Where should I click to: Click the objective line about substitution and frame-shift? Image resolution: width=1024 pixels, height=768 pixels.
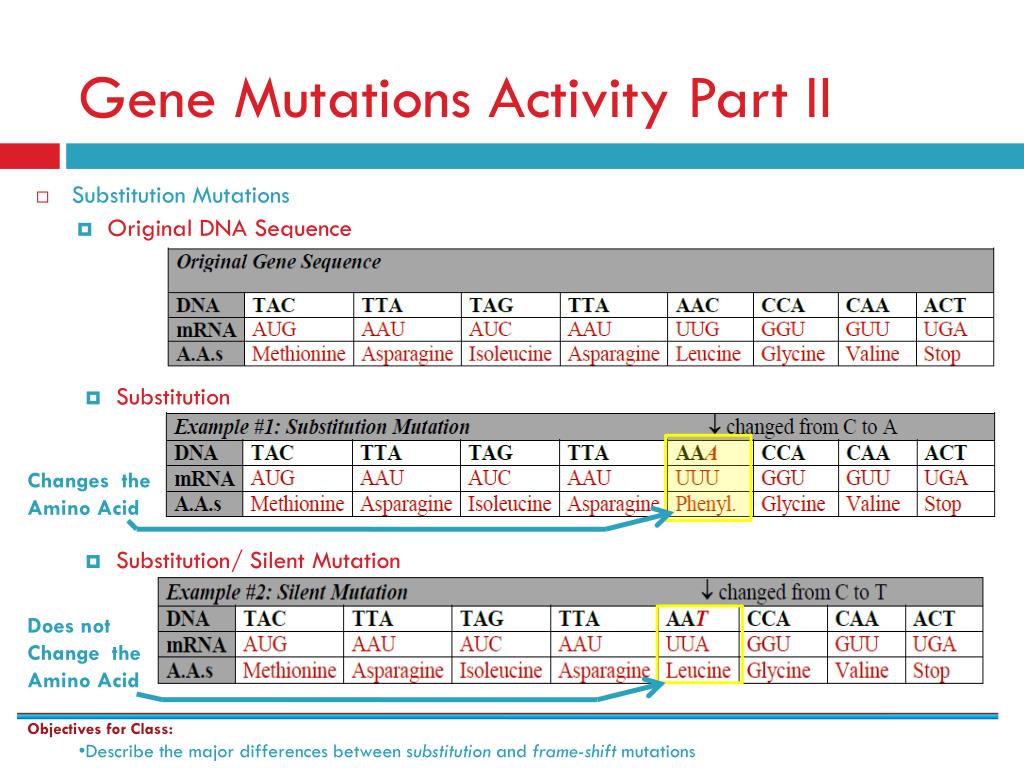pos(387,752)
